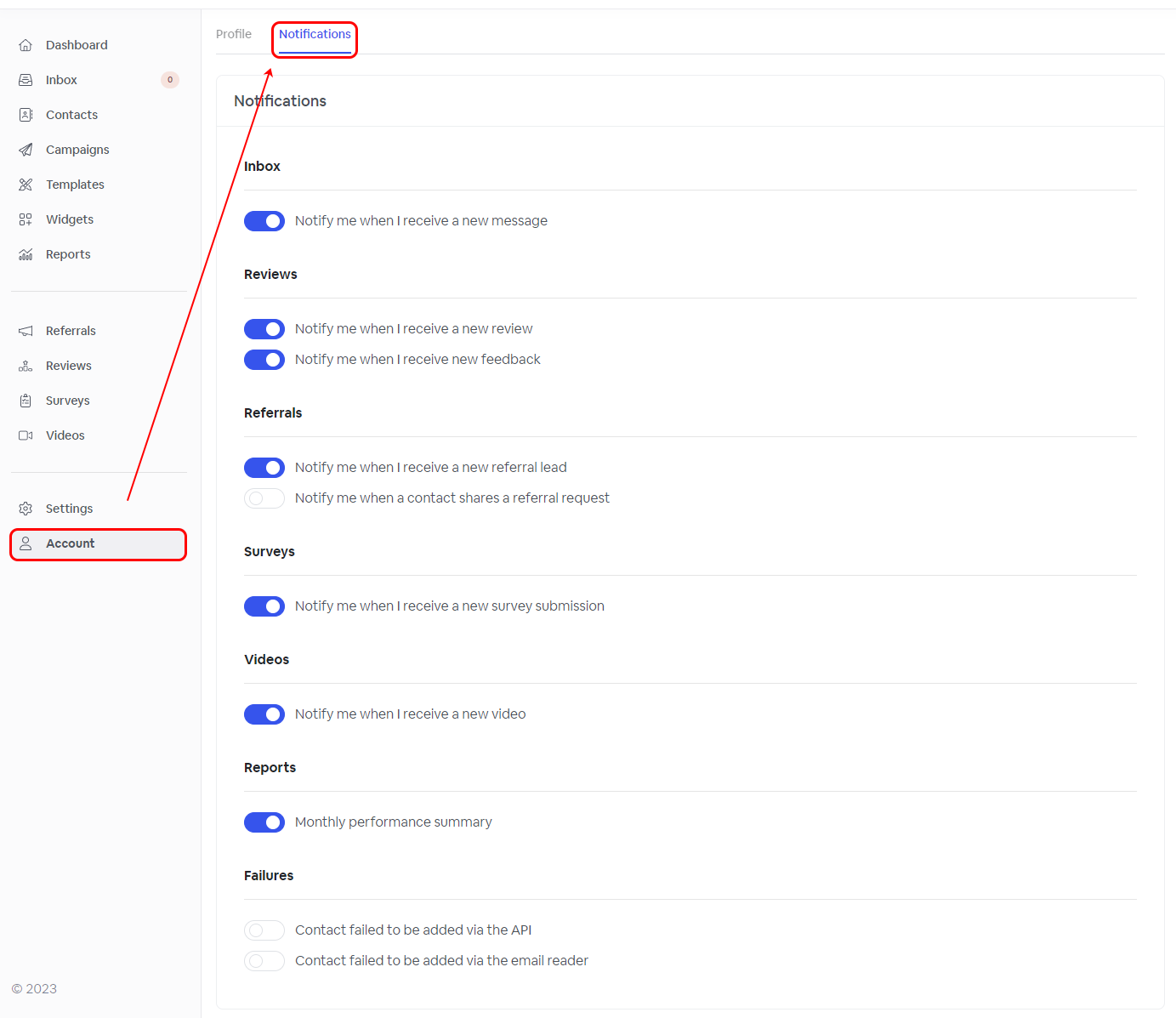Click the Reports chart icon
This screenshot has height=1018, width=1176.
[x=26, y=254]
